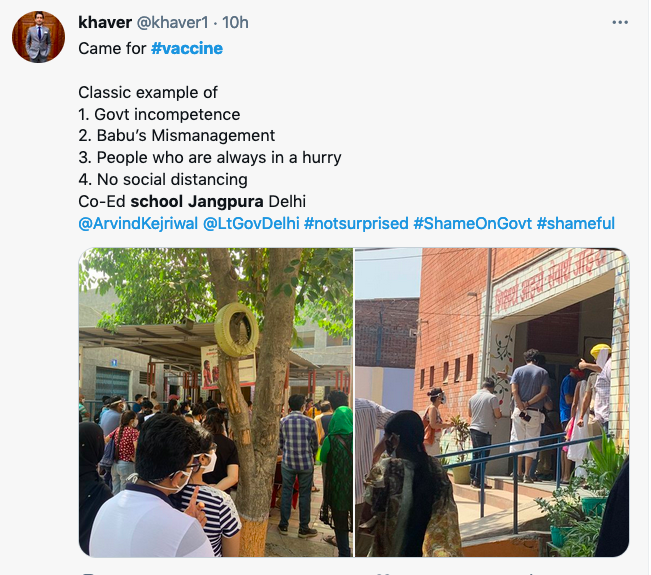Browse the #ShameOnGovt hashtag

tap(472, 224)
